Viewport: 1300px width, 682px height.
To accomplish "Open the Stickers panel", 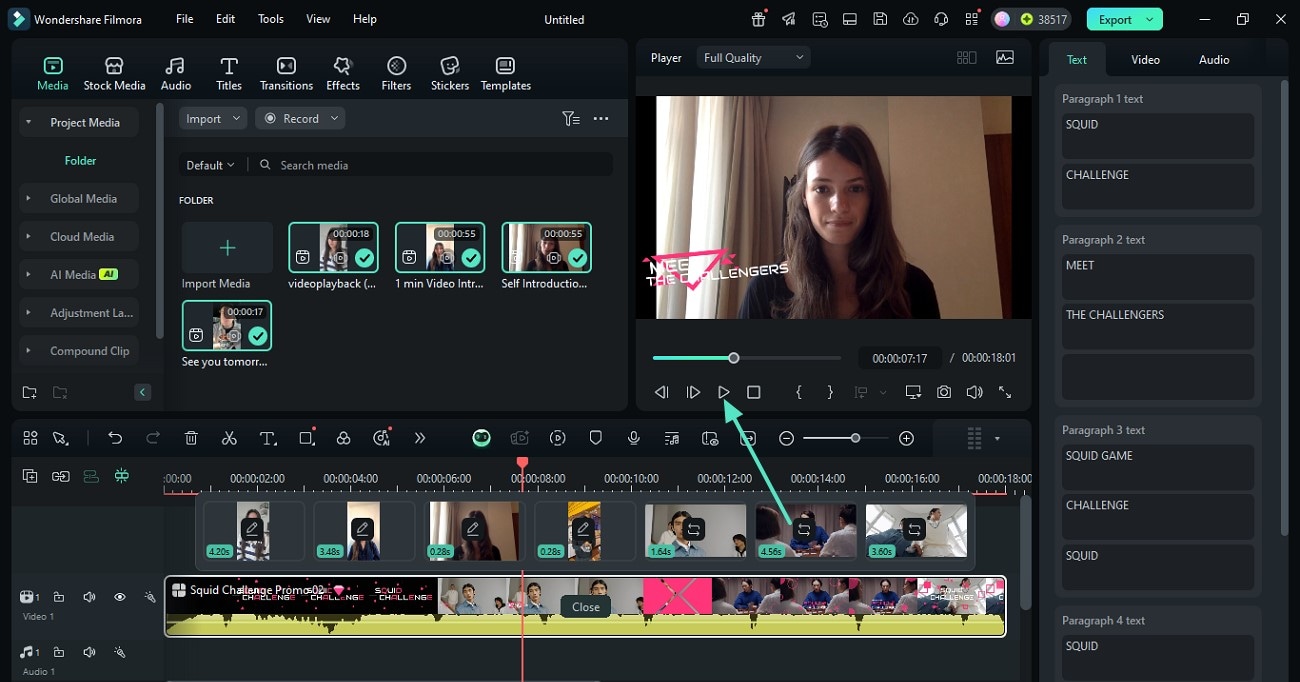I will [x=450, y=74].
